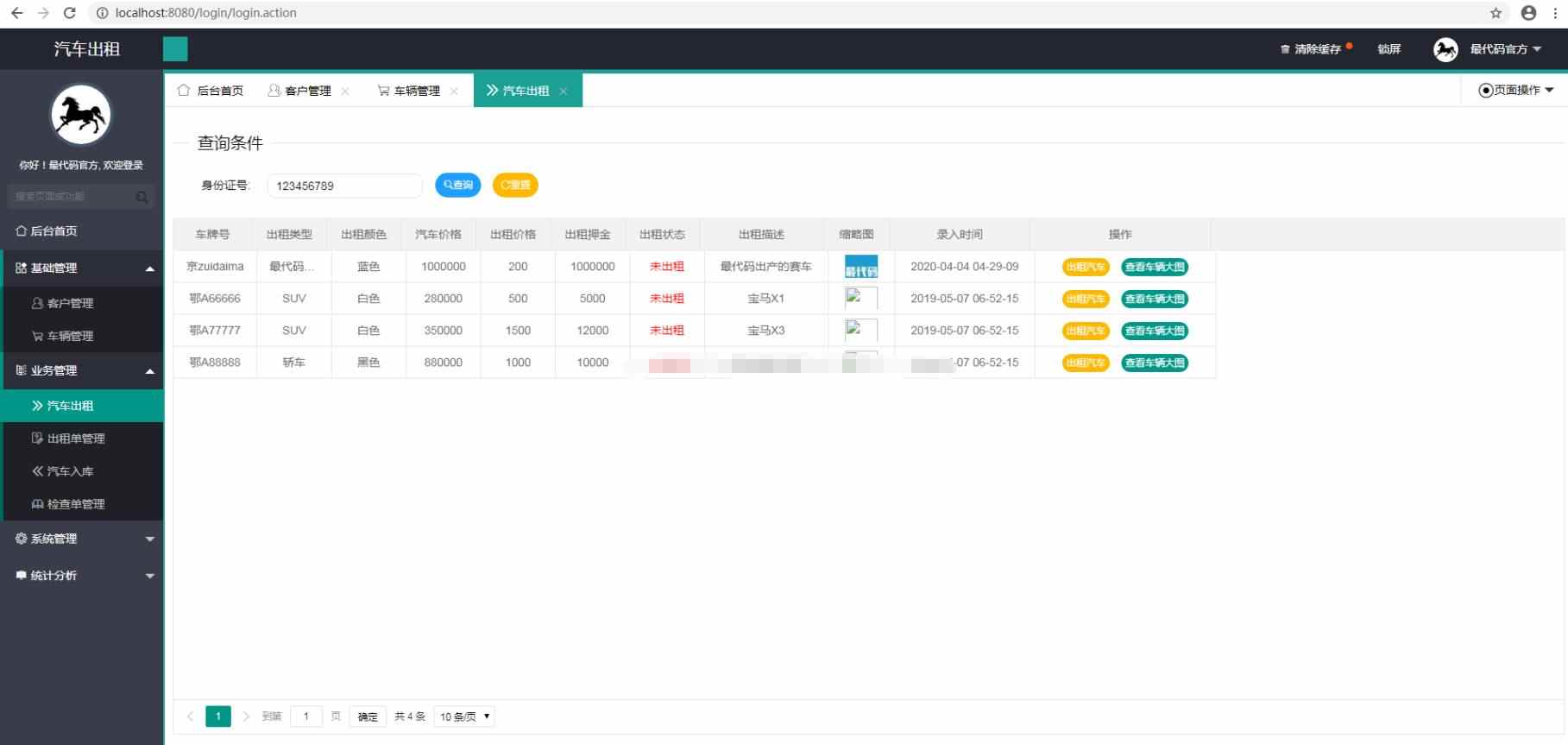Click the 鄂A66666 row broken thumbnail

pyautogui.click(x=861, y=298)
